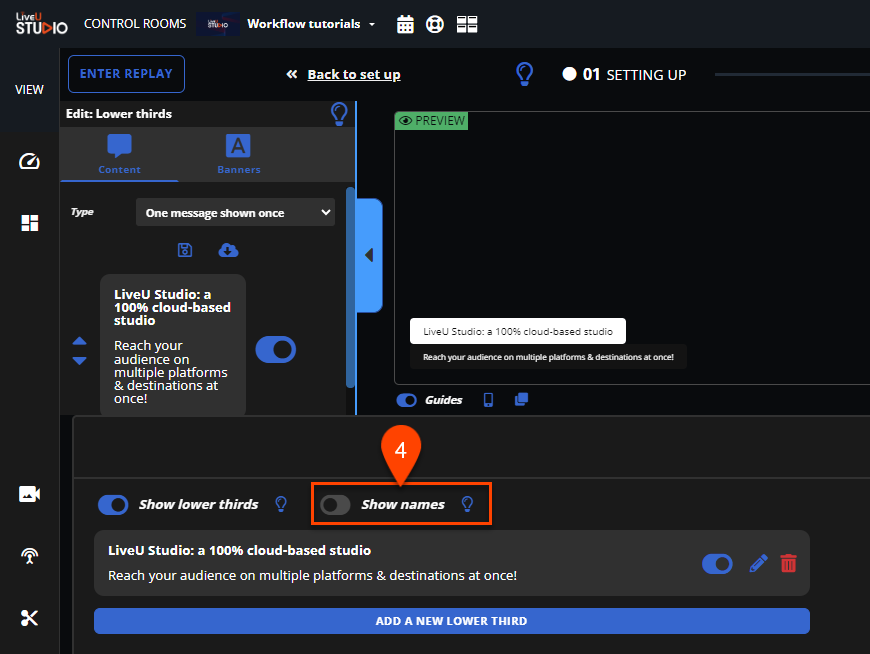The image size is (870, 654).
Task: Click ADD A NEW LOWER THIRD button
Action: click(x=452, y=621)
